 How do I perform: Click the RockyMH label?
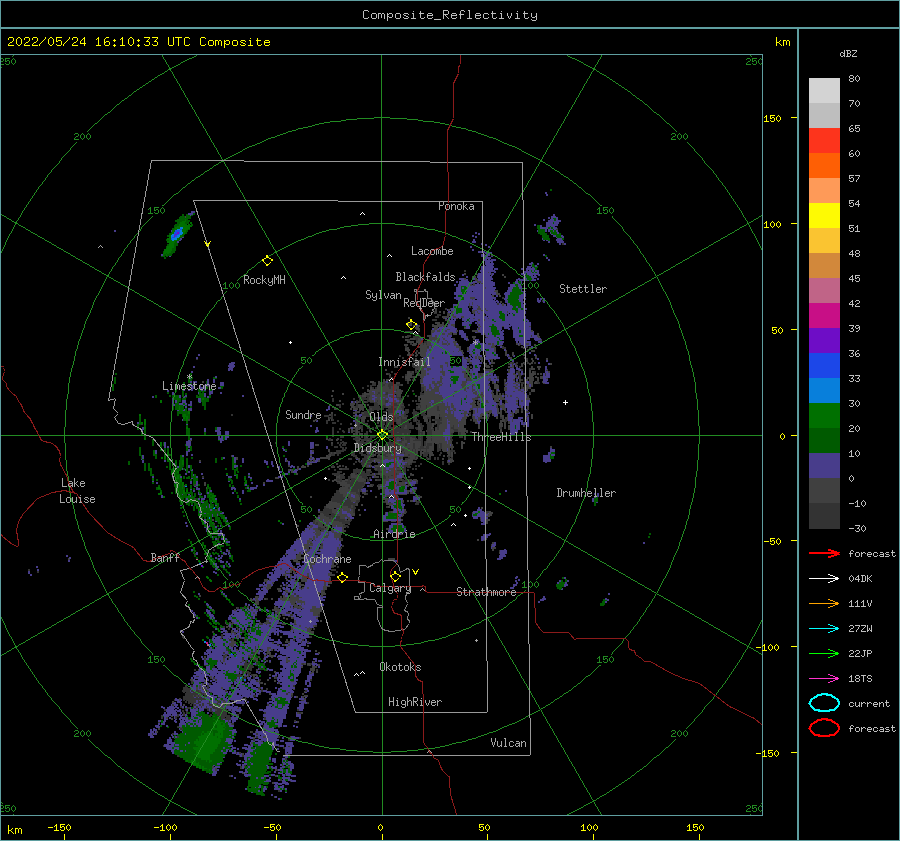tap(264, 280)
